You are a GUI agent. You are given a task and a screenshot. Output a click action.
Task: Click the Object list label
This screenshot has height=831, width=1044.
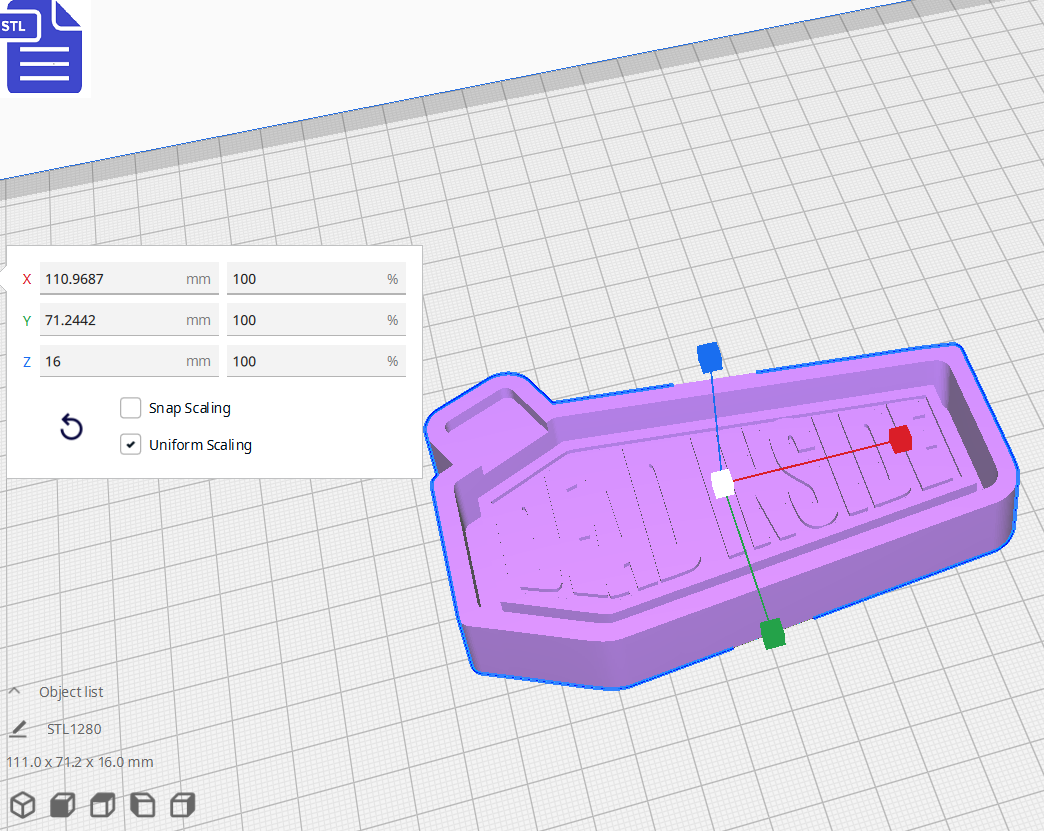pyautogui.click(x=70, y=691)
